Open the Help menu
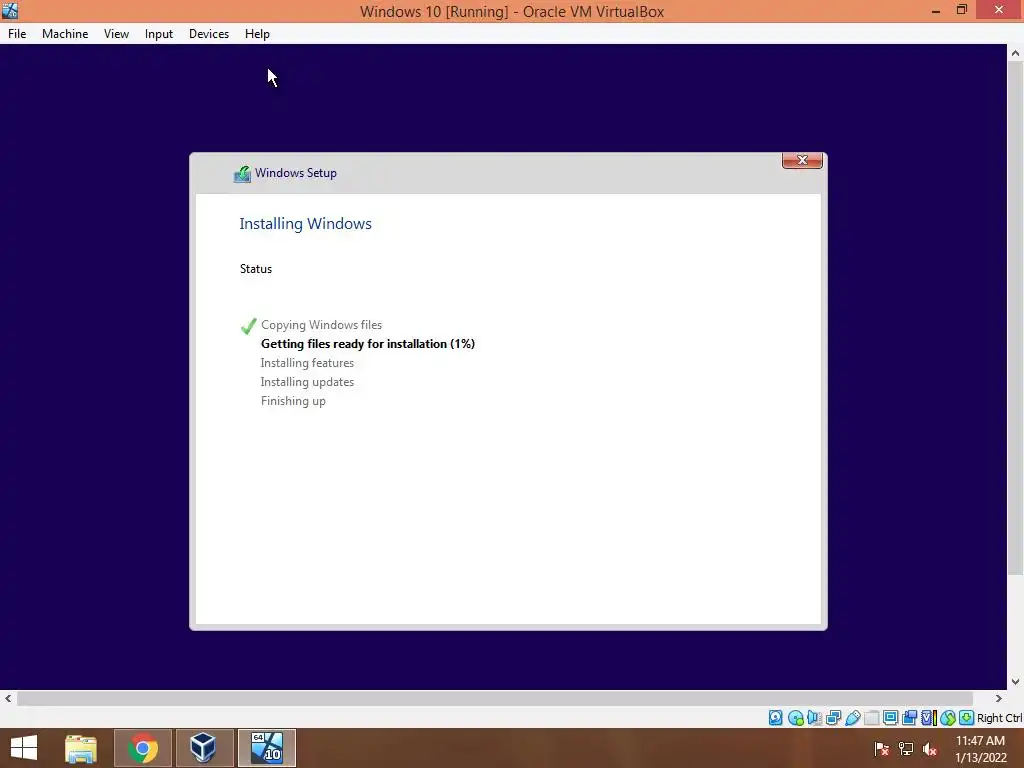 (257, 34)
